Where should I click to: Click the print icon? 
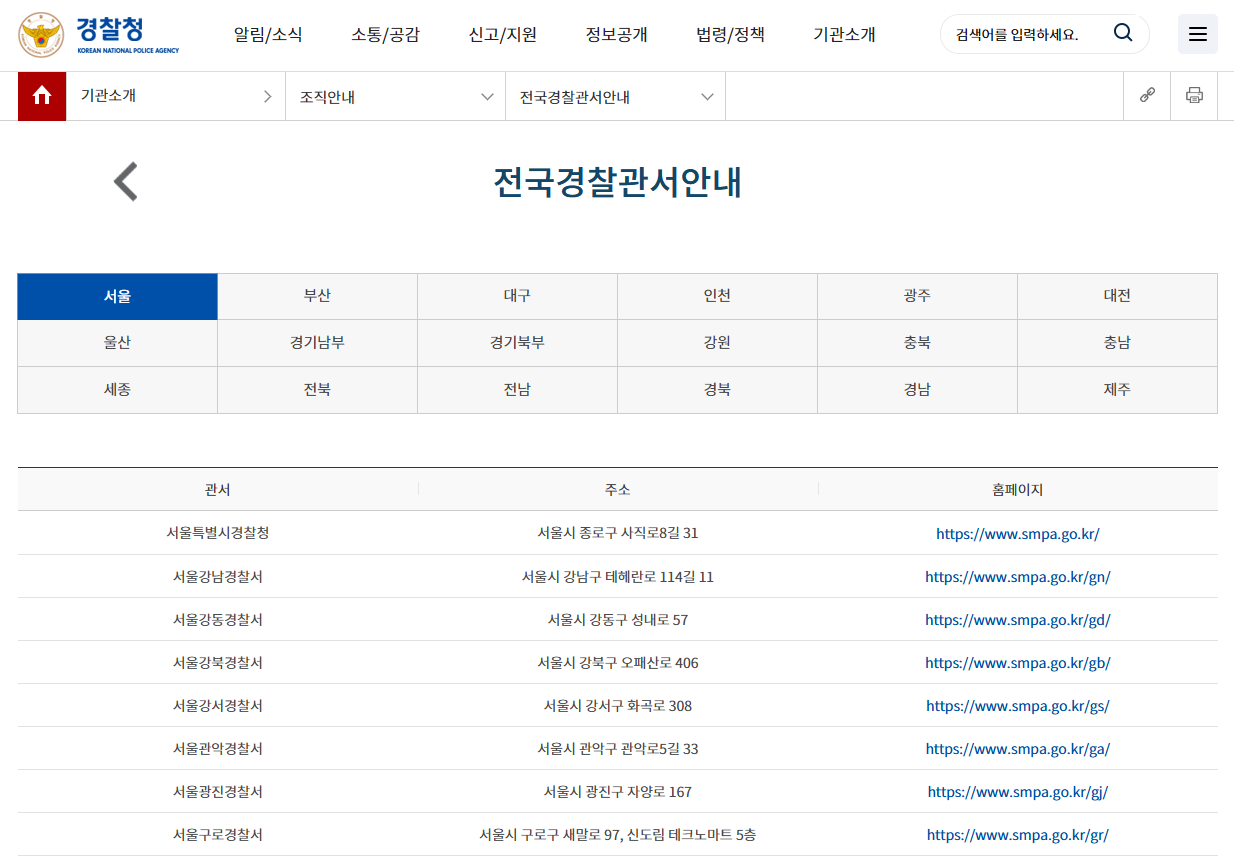tap(1194, 96)
